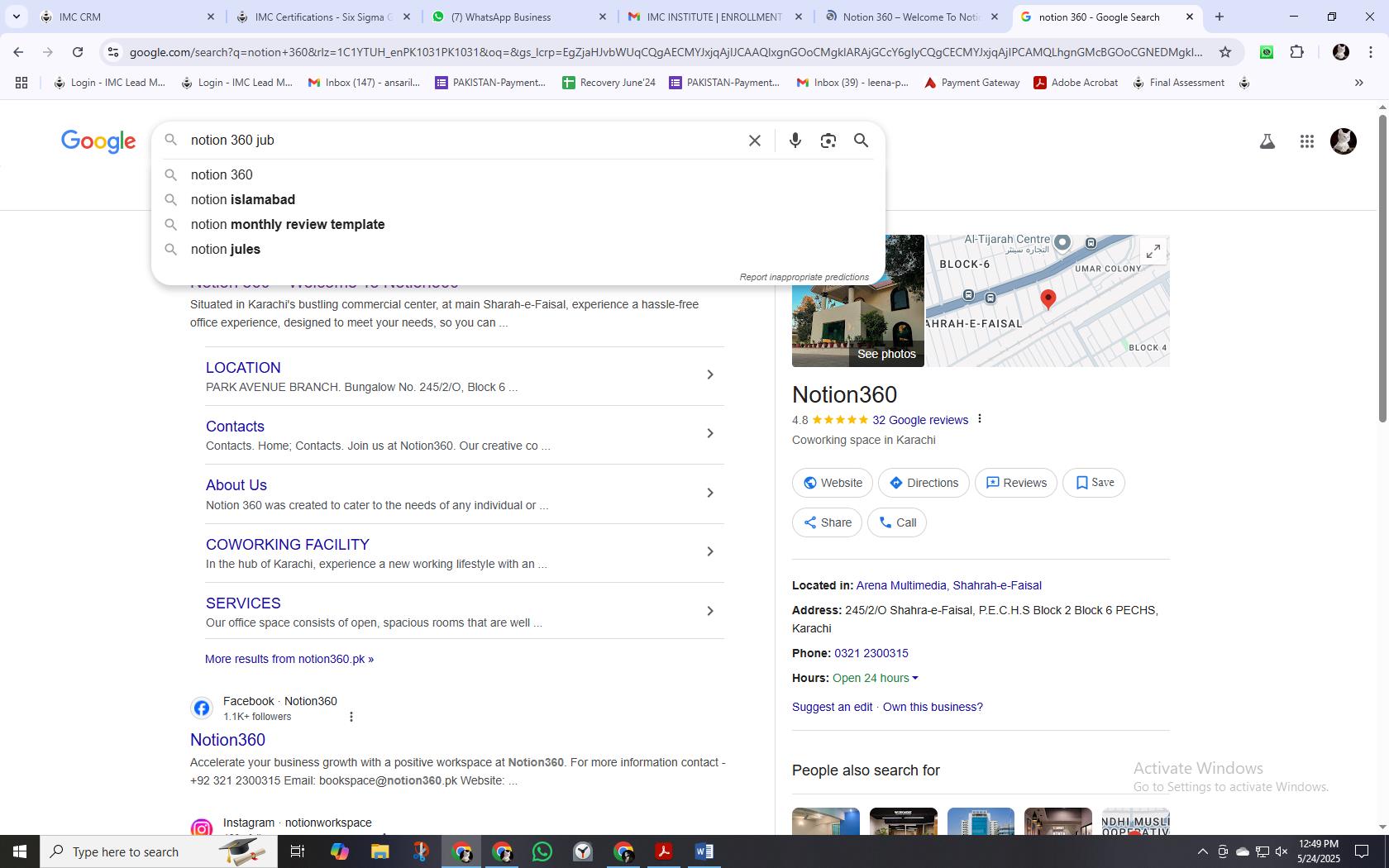The height and width of the screenshot is (868, 1389).
Task: Show hidden system tray icons
Action: coord(1202,851)
